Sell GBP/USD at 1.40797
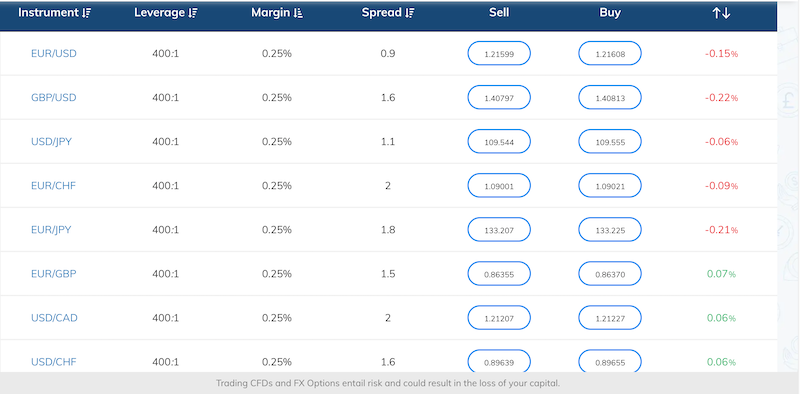The image size is (800, 394). coord(499,97)
